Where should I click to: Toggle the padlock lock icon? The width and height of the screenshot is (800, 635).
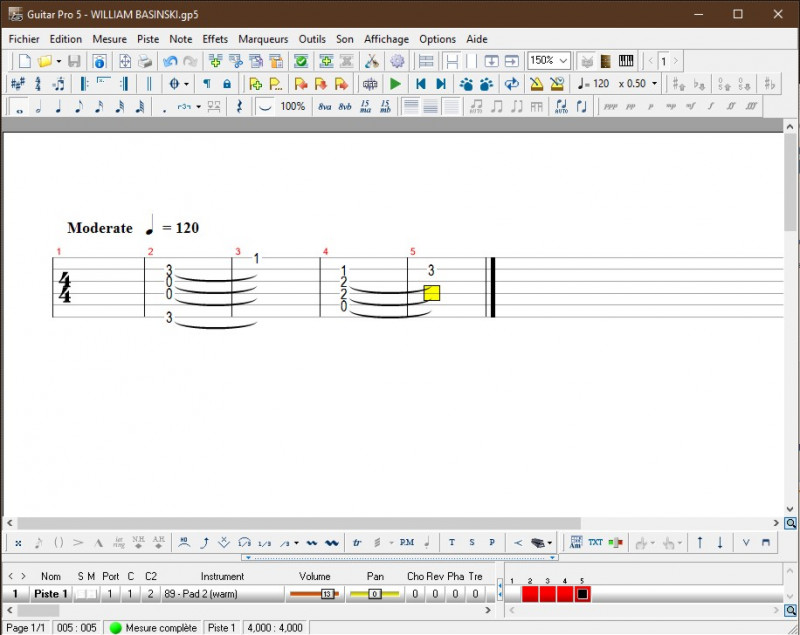[227, 84]
